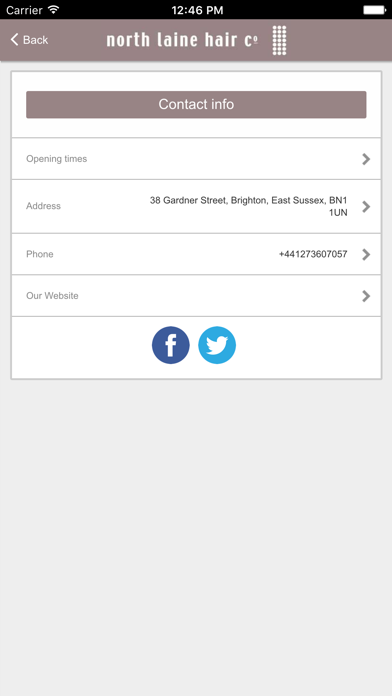Tap the Contact info header button

196,104
